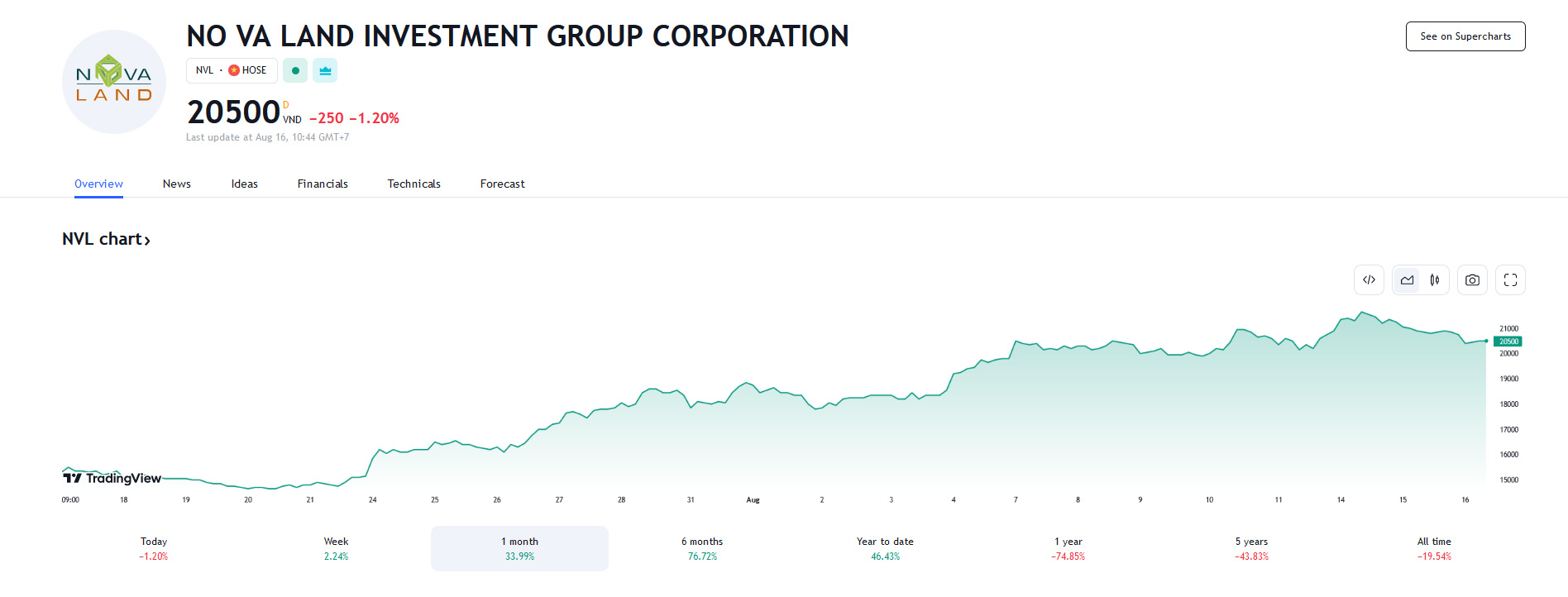Go to the Technicals tab
The width and height of the screenshot is (1568, 597).
click(x=414, y=184)
